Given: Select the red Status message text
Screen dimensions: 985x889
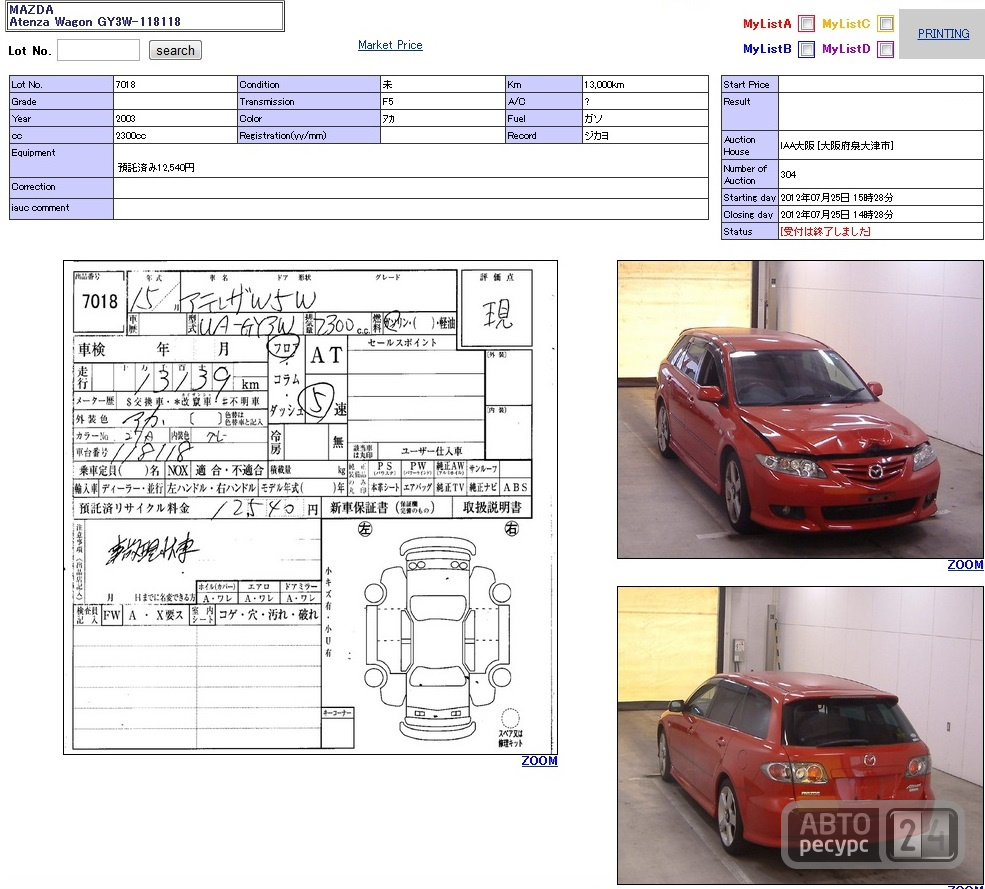Looking at the screenshot, I should [x=825, y=231].
